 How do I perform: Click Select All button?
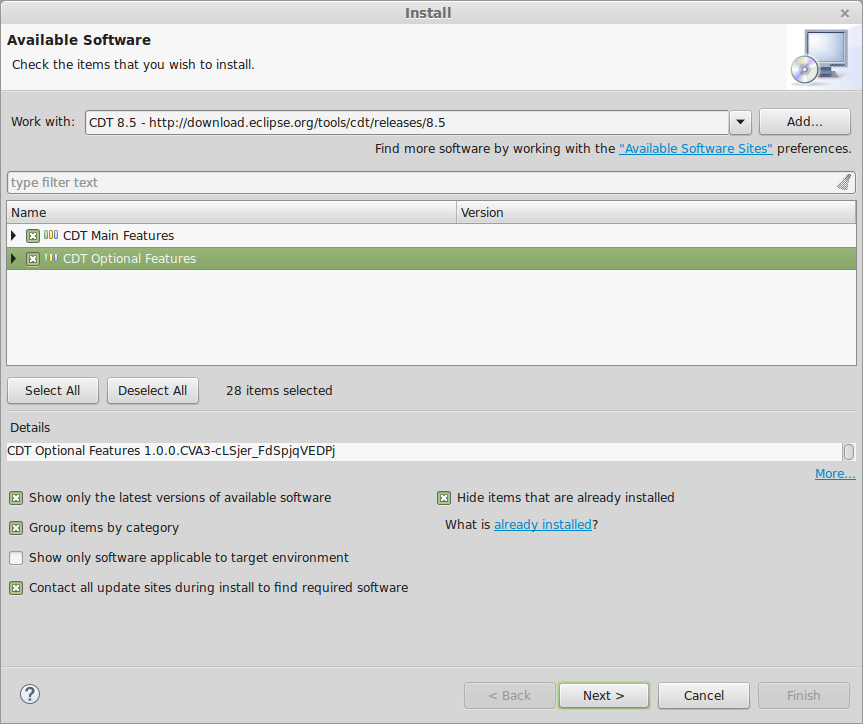(x=53, y=390)
